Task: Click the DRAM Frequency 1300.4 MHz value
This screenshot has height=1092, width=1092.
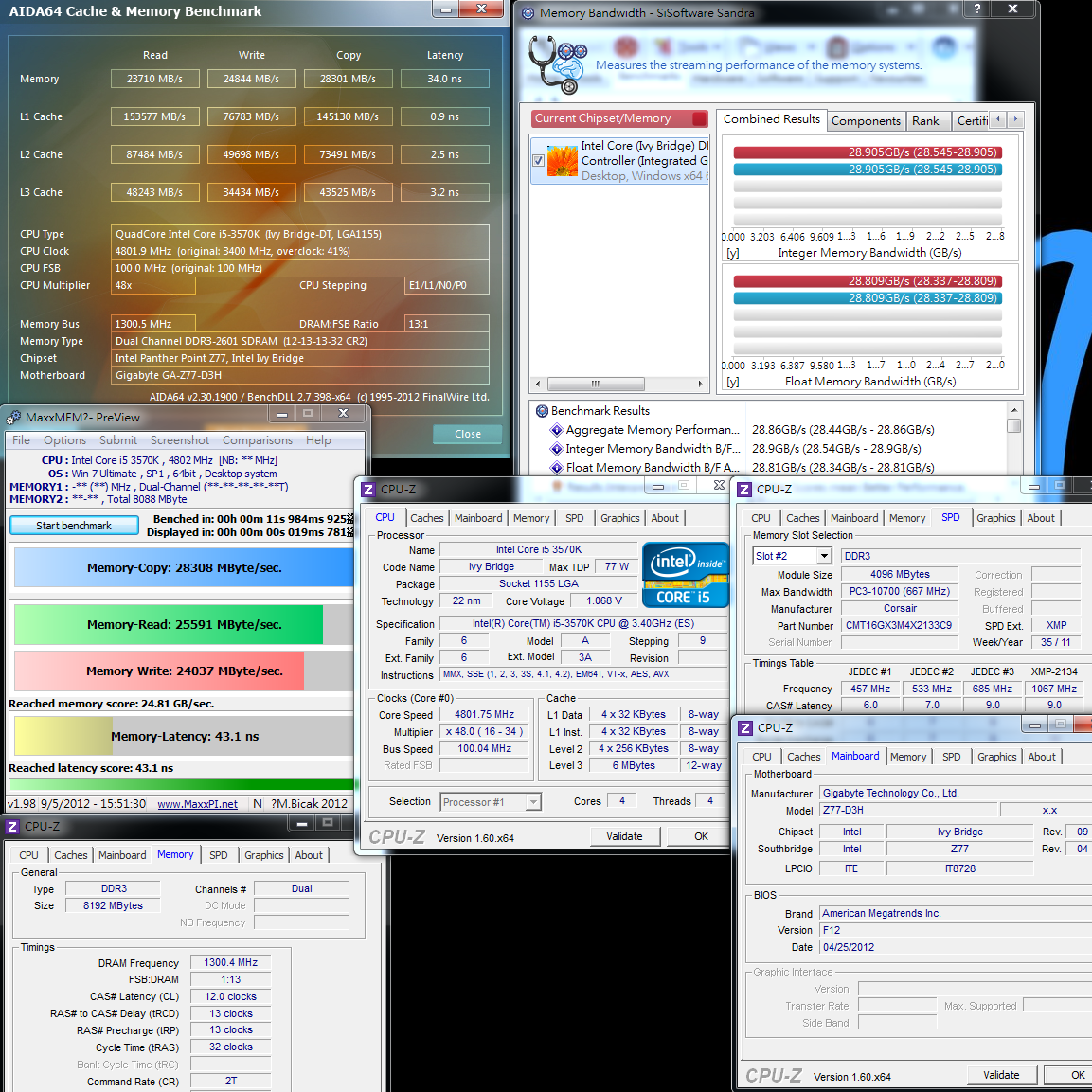Action: click(x=230, y=962)
